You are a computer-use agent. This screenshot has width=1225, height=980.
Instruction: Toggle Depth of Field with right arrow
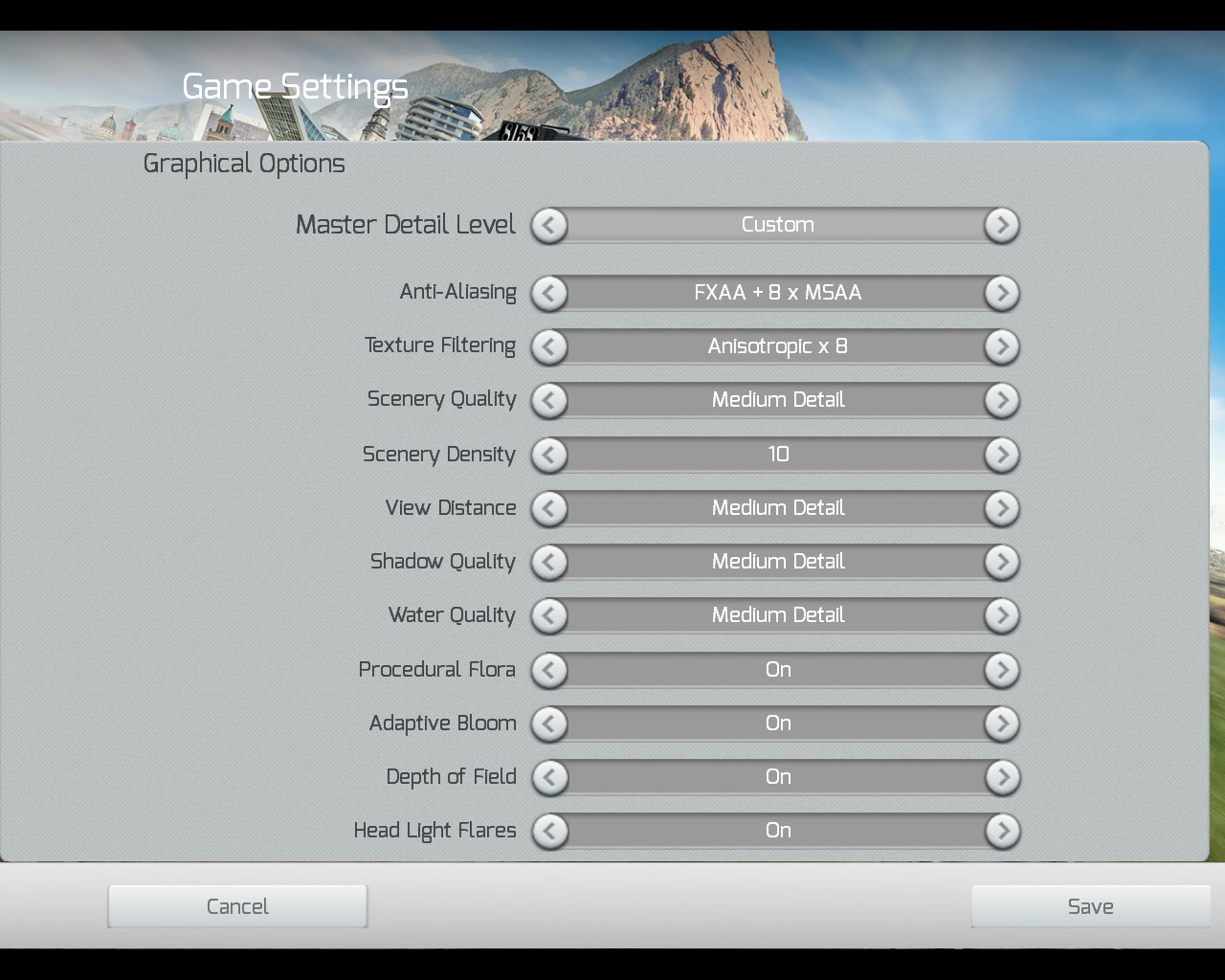(x=1002, y=778)
